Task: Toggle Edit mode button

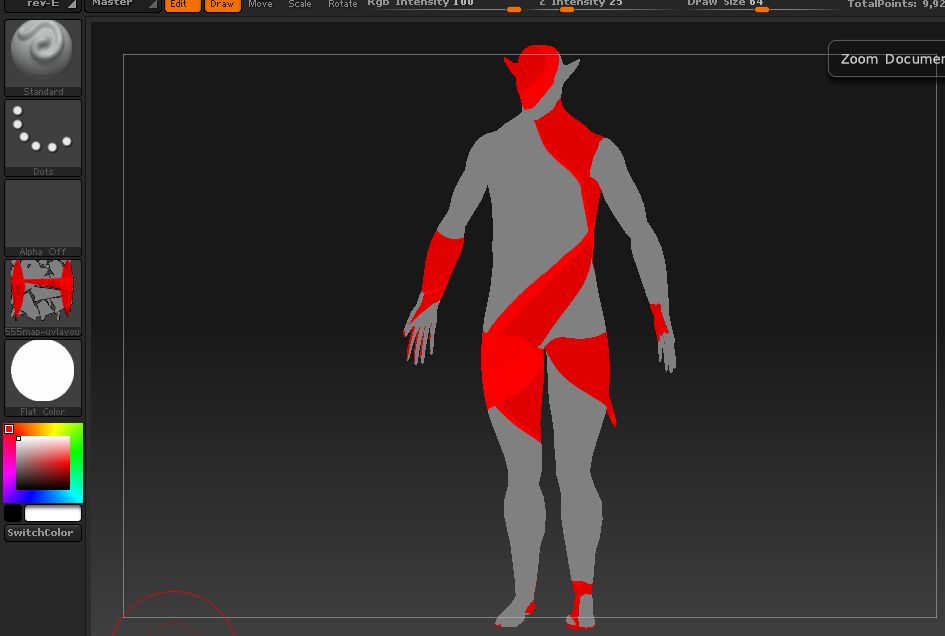Action: 181,5
